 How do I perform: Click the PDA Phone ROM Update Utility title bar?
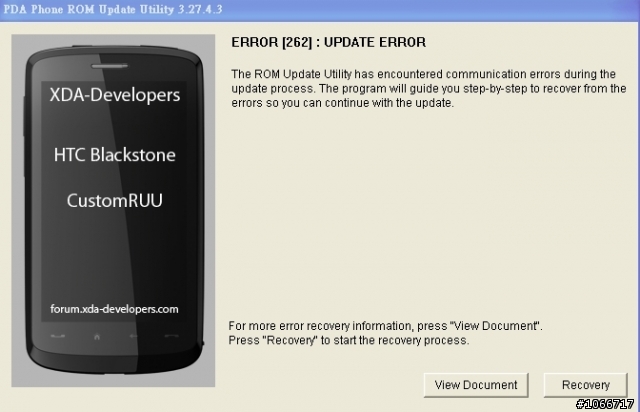[320, 9]
